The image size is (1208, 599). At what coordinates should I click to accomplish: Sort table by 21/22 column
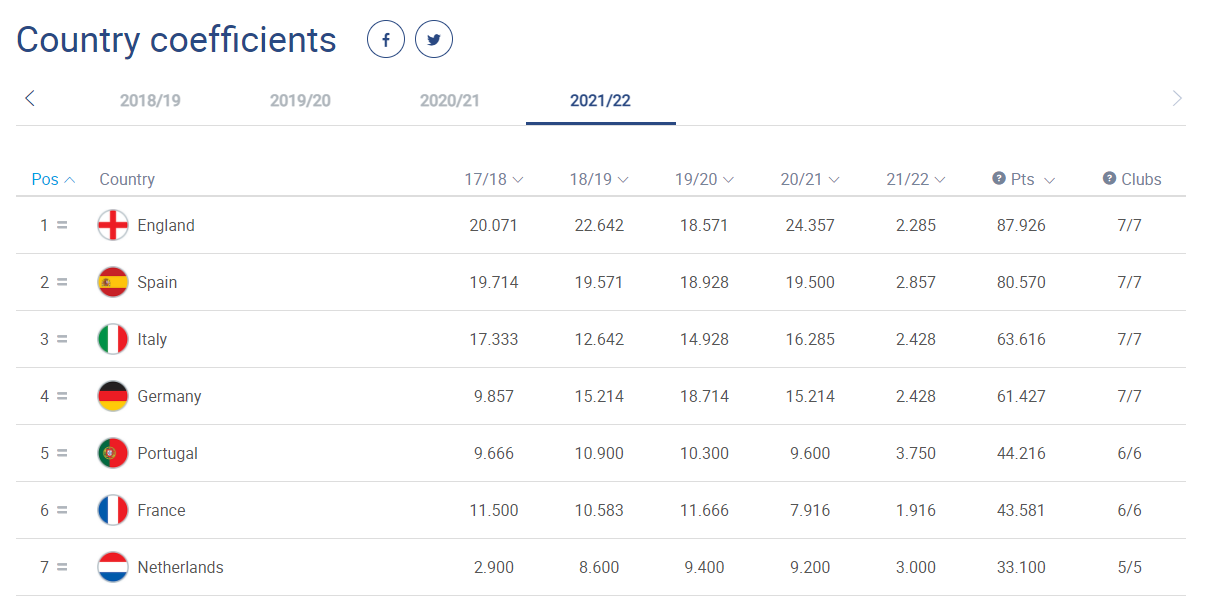915,180
